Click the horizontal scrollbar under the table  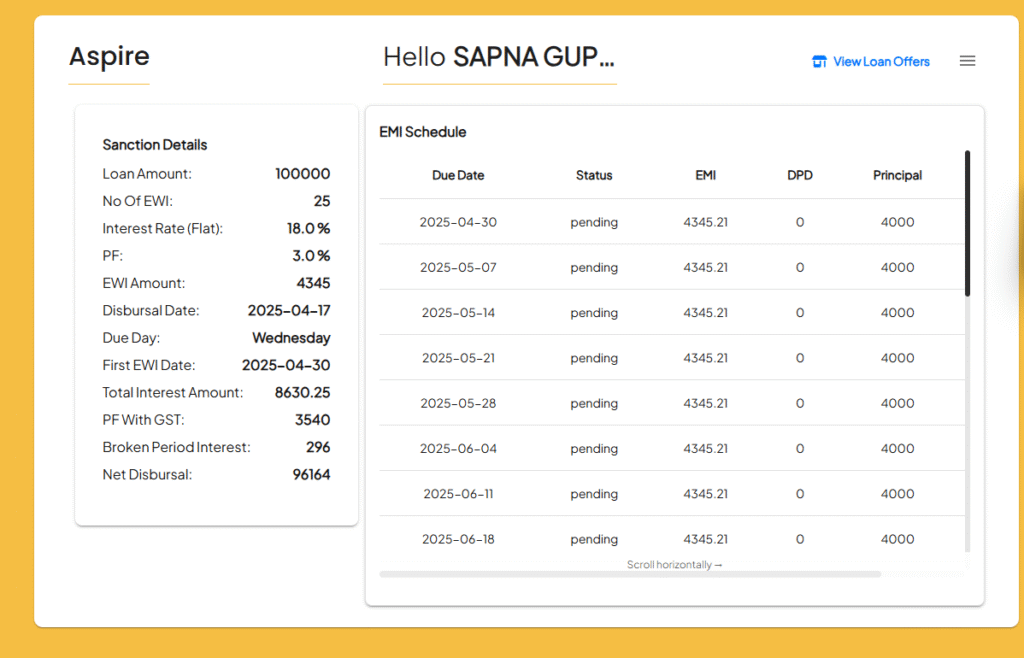click(x=630, y=574)
